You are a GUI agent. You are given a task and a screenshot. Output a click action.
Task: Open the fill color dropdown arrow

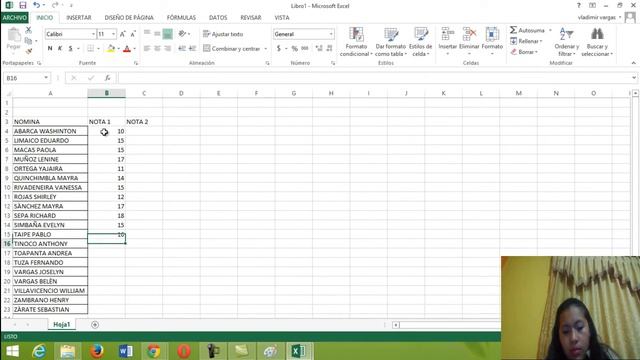pos(118,49)
